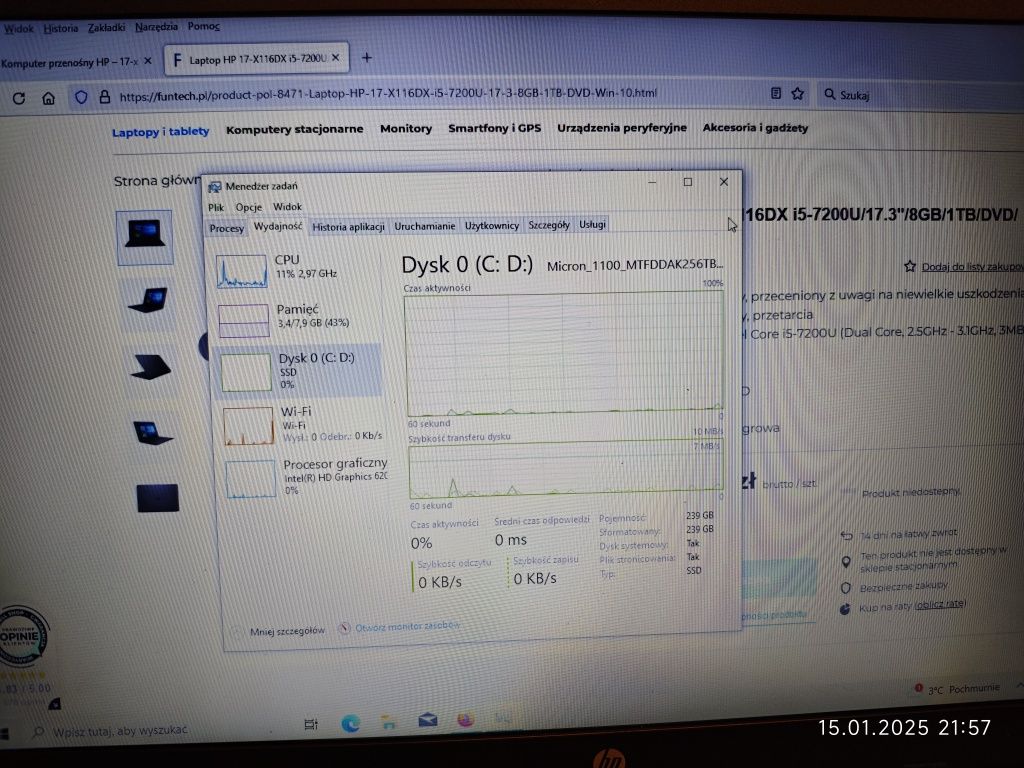Viewport: 1024px width, 768px height.
Task: Click the Szukaj search field
Action: coord(914,95)
